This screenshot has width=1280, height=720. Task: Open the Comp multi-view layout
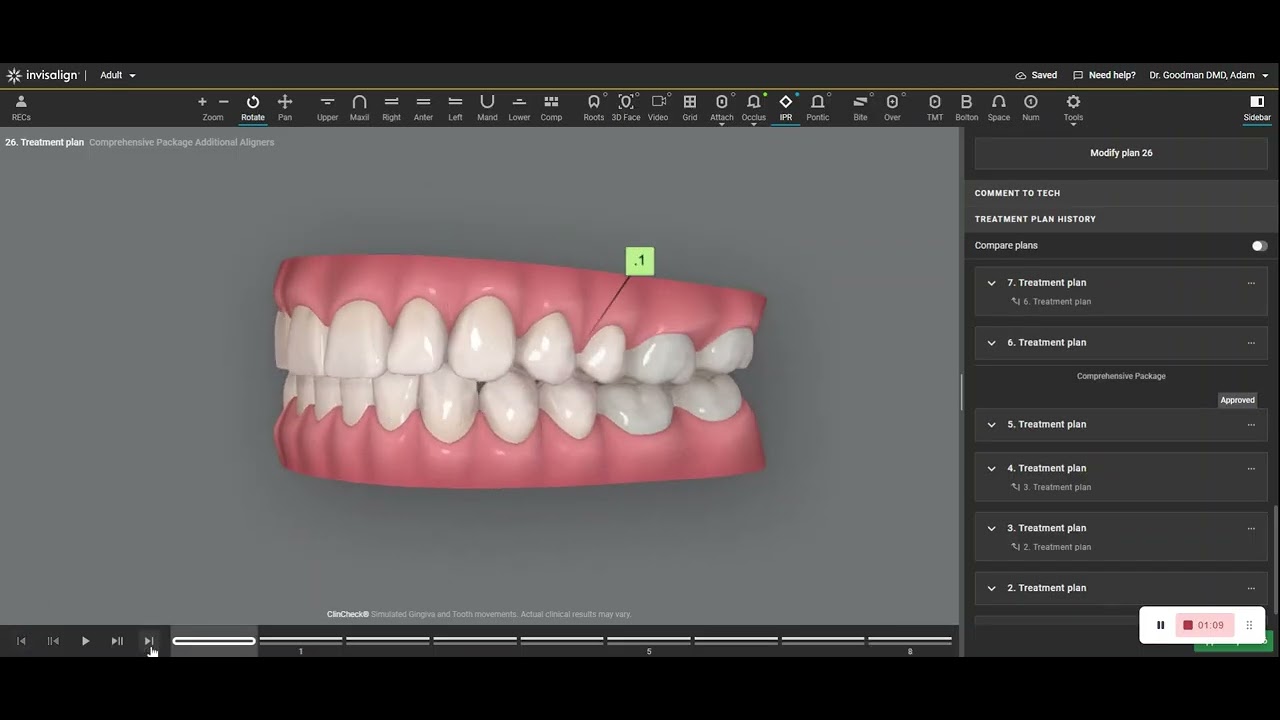(551, 108)
